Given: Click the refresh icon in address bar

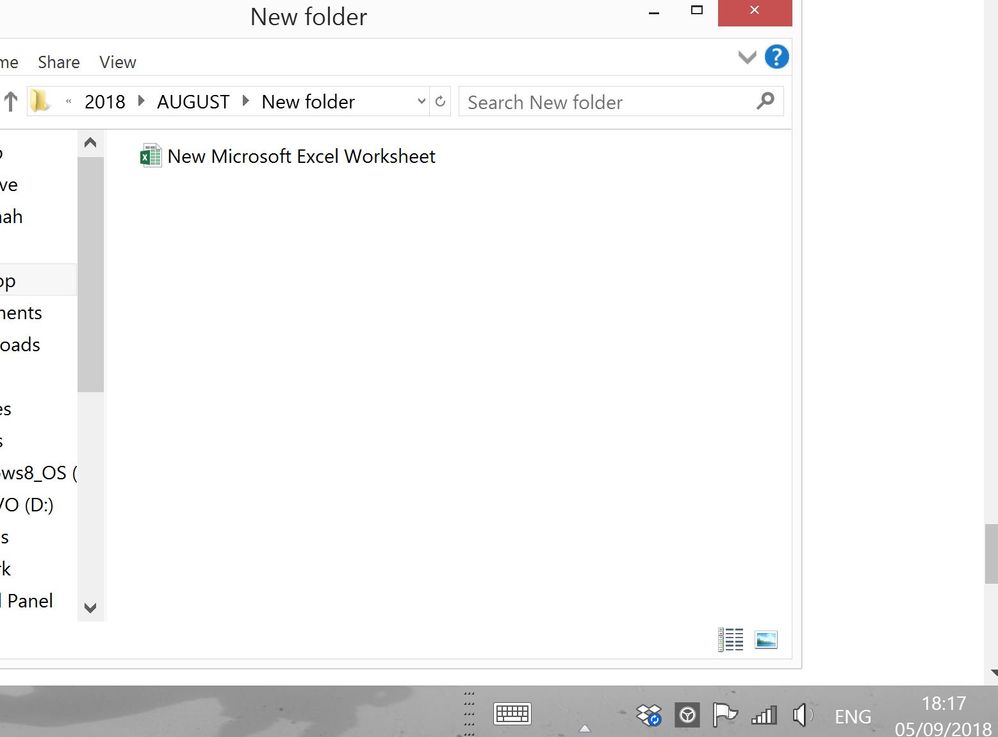Looking at the screenshot, I should coord(440,102).
